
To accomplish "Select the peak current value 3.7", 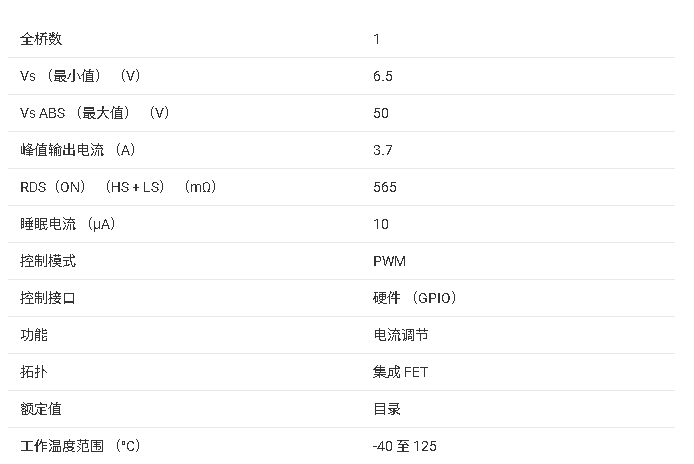I will pyautogui.click(x=383, y=150).
